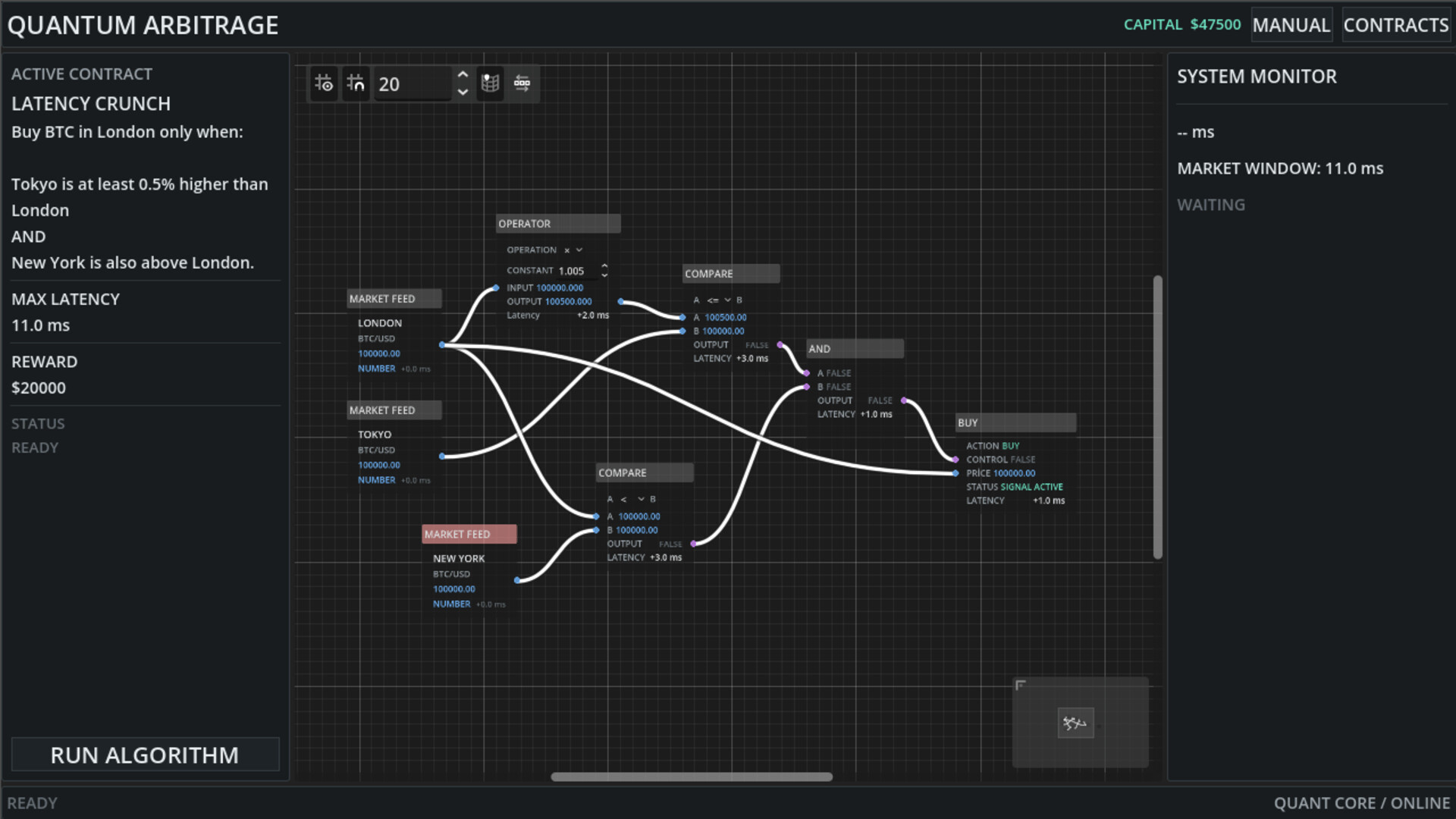Open the <= comparison dropdown in upper Compare
The height and width of the screenshot is (819, 1456).
coord(718,300)
